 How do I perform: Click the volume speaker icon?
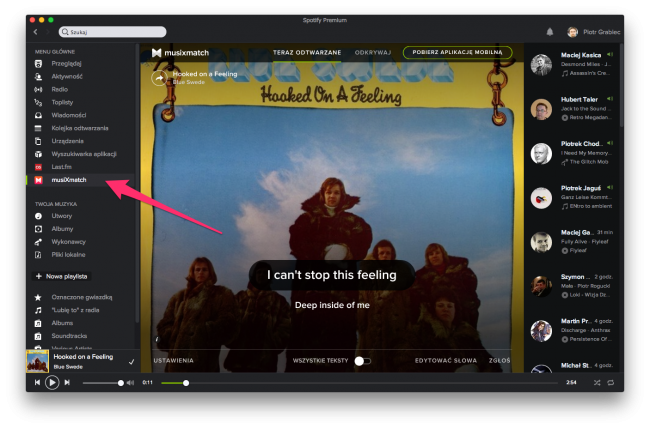[x=130, y=383]
